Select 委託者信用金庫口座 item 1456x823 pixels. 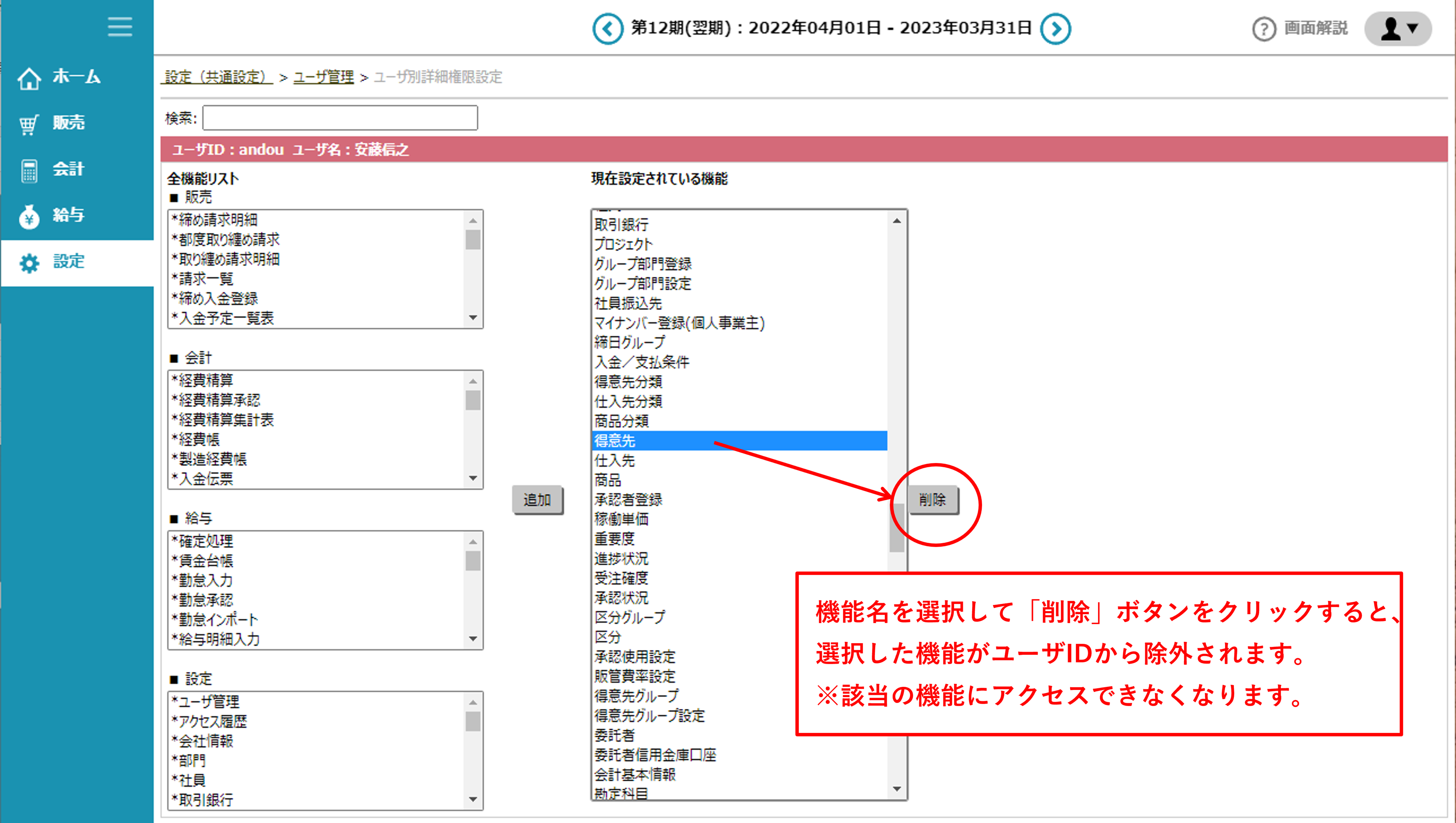pyautogui.click(x=739, y=755)
